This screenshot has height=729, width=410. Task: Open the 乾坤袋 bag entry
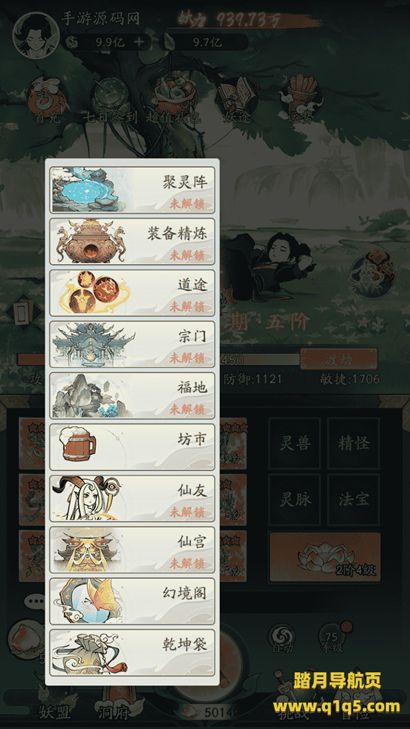pyautogui.click(x=132, y=652)
